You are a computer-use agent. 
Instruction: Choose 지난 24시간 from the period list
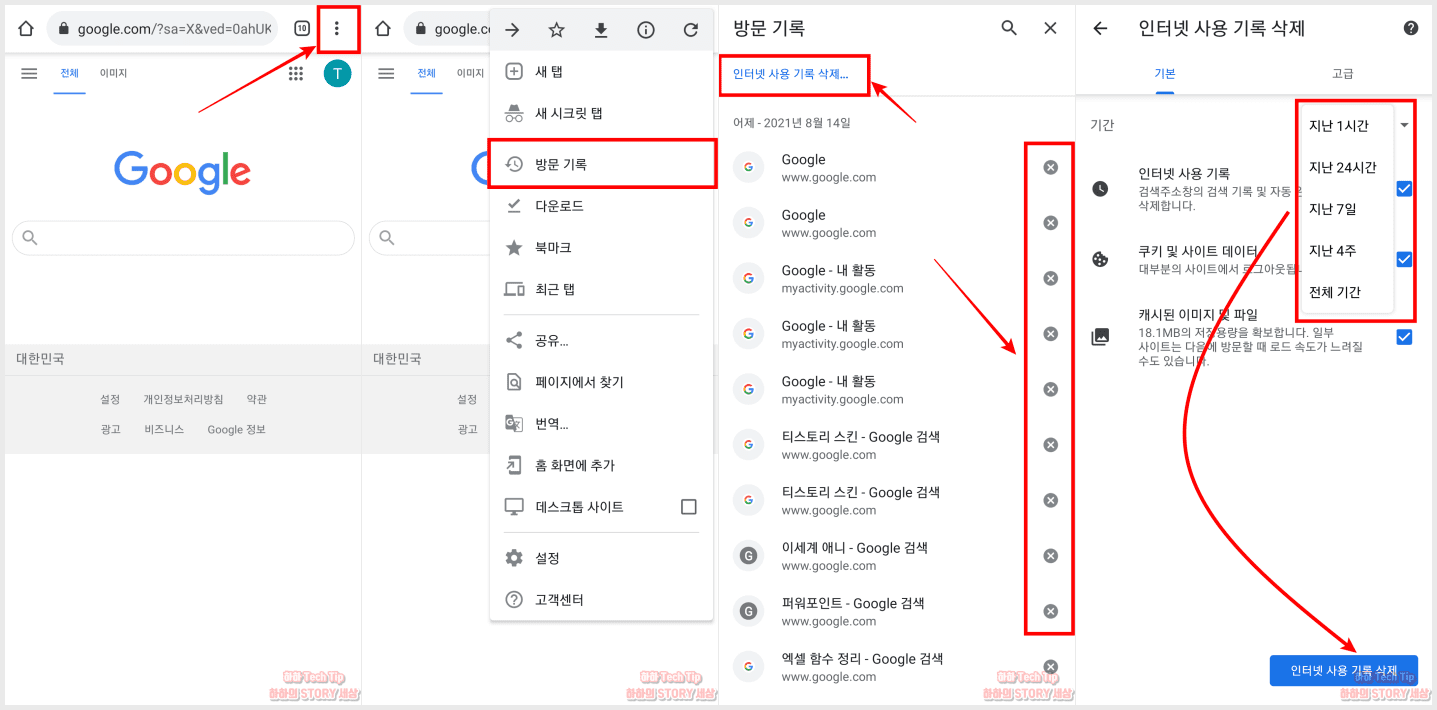[x=1345, y=167]
